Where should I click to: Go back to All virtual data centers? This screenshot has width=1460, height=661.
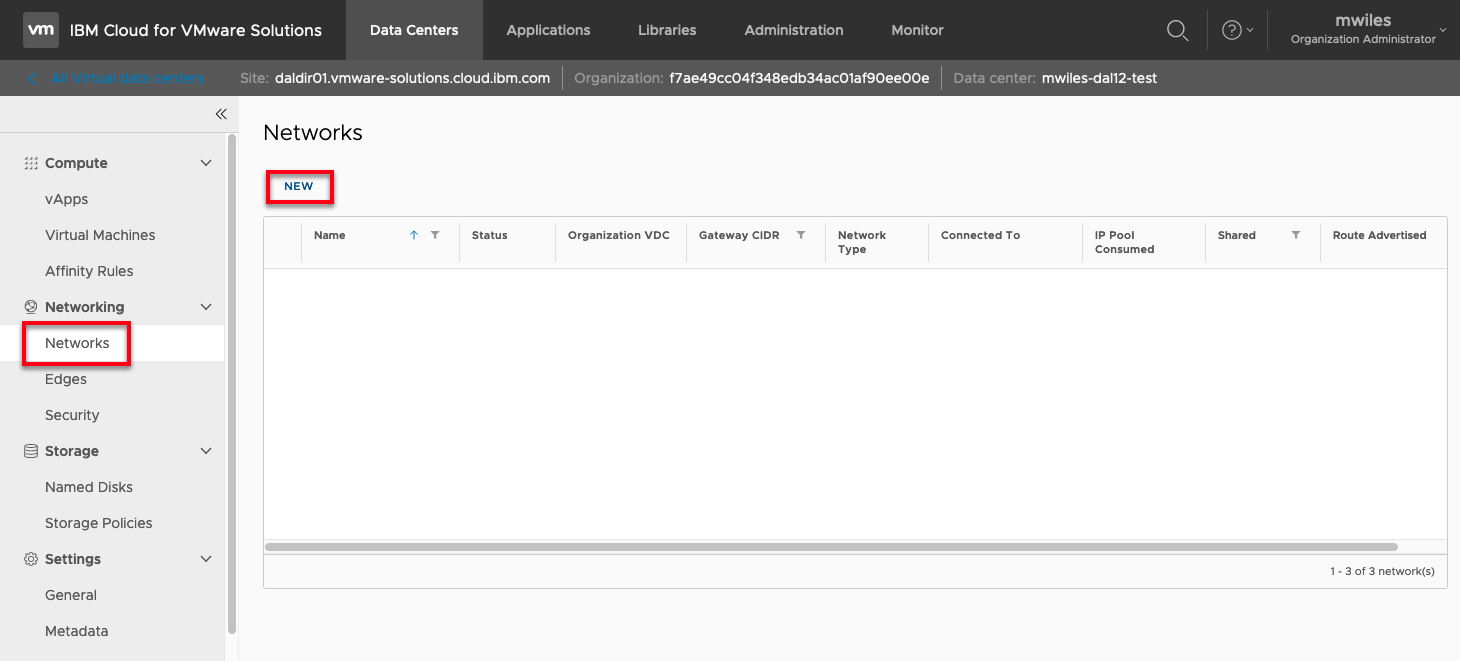point(118,78)
